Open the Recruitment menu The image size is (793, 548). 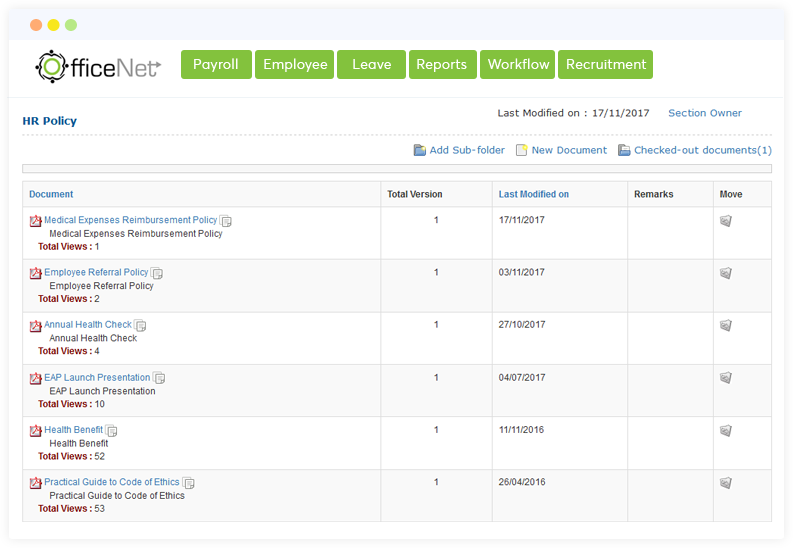tap(605, 64)
